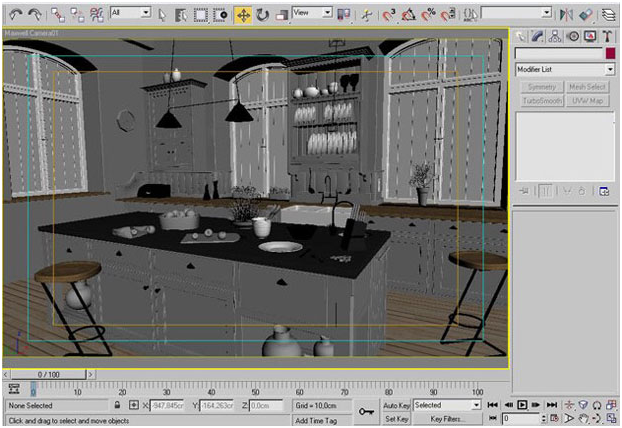Viewport: 622px width, 428px height.
Task: Click the Add Time Tag field
Action: pos(322,420)
